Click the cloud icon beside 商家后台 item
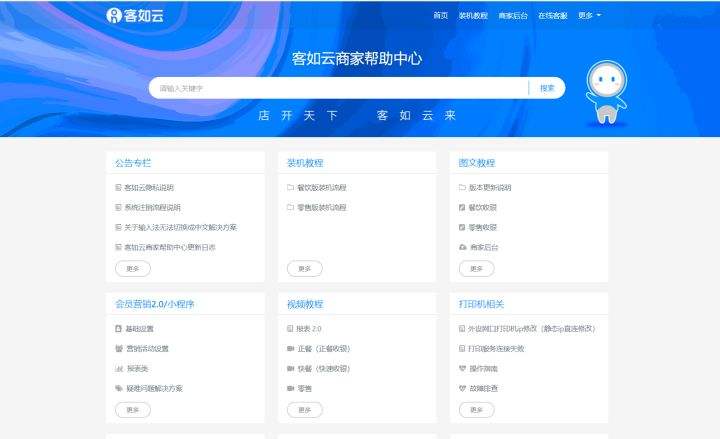The width and height of the screenshot is (720, 439). (x=463, y=247)
